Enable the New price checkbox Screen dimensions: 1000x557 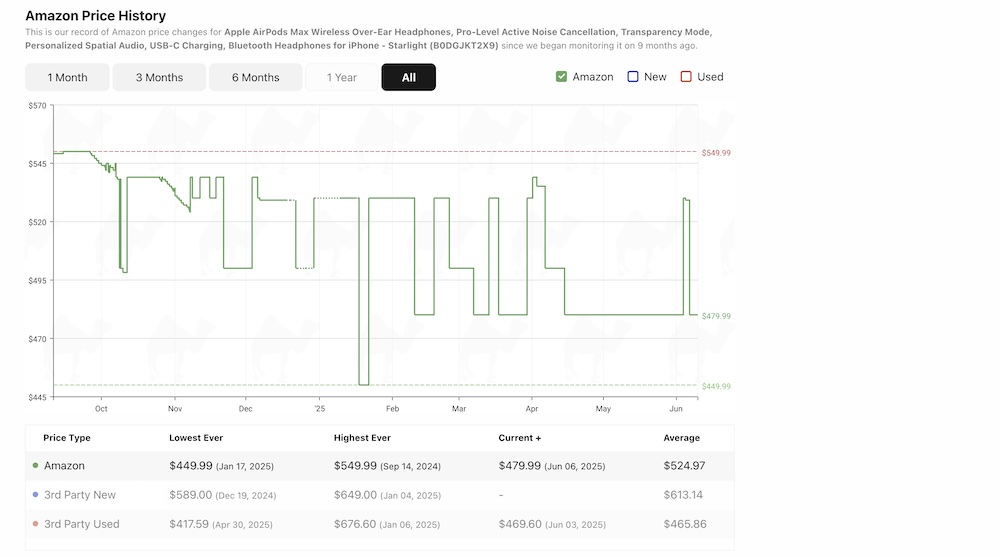click(x=633, y=77)
